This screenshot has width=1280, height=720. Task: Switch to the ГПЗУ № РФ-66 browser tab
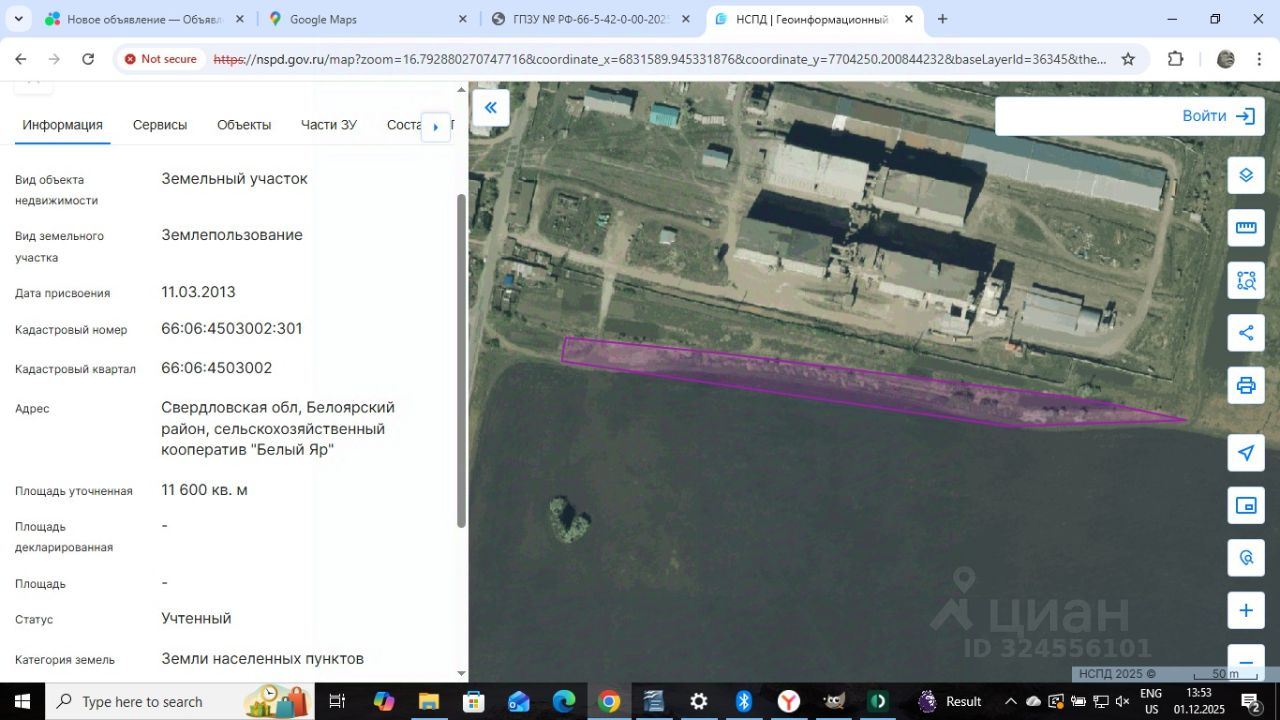(x=590, y=19)
